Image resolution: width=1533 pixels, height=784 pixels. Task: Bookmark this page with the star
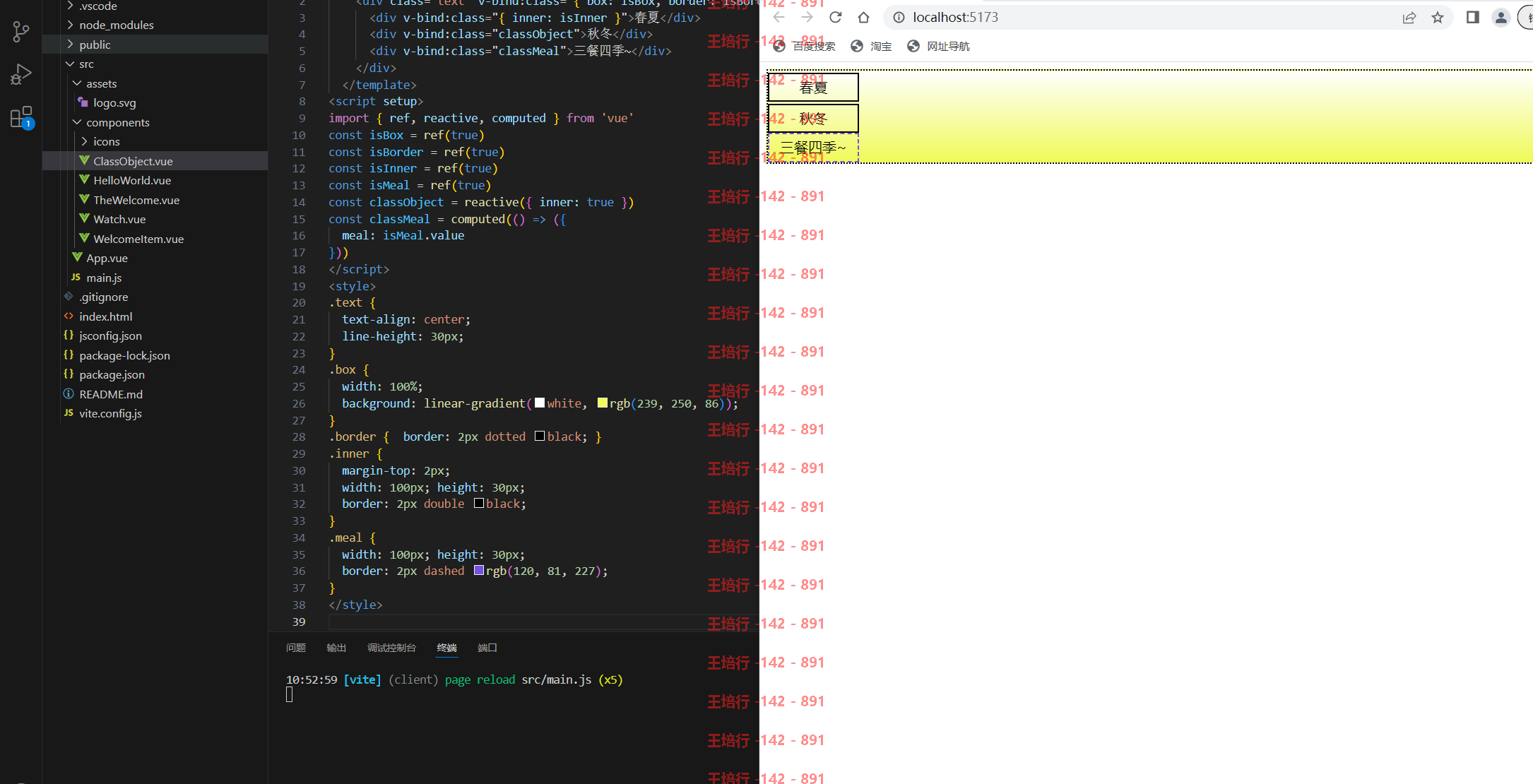pos(1438,18)
